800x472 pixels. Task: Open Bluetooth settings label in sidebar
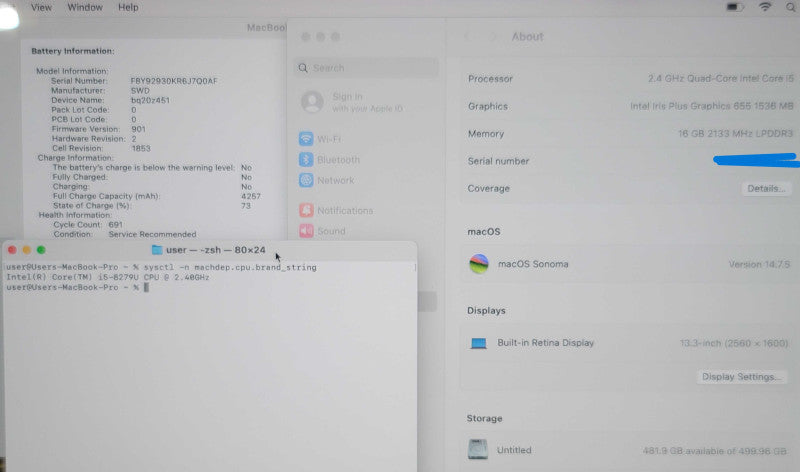pos(338,160)
